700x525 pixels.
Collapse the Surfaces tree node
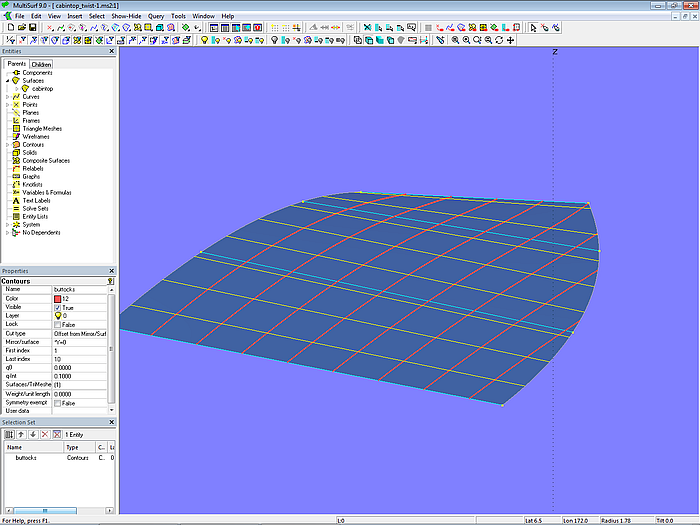pyautogui.click(x=7, y=81)
